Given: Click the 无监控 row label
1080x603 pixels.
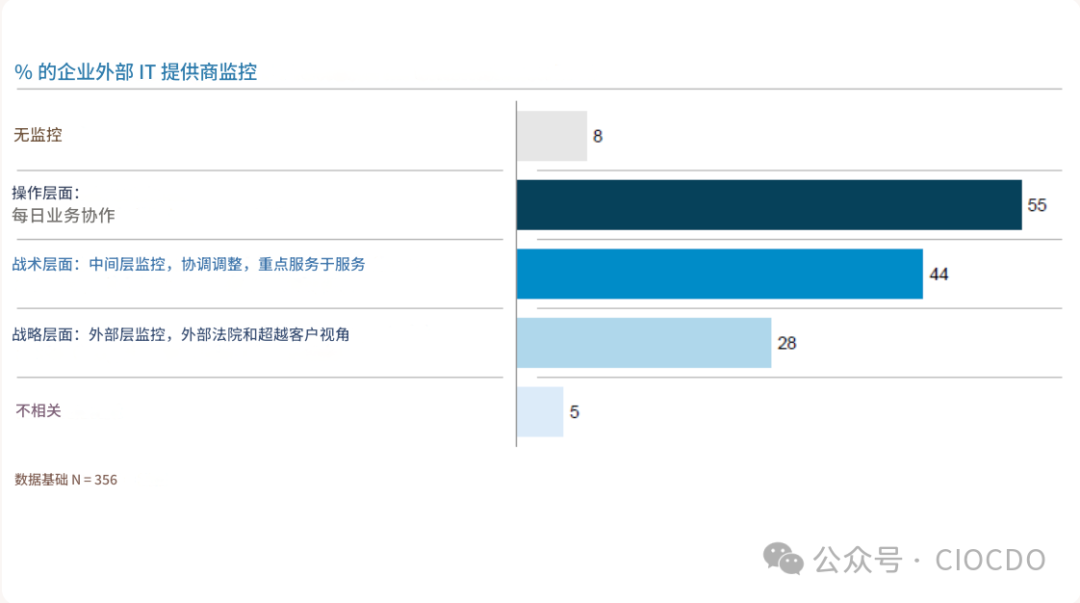Looking at the screenshot, I should tap(38, 135).
